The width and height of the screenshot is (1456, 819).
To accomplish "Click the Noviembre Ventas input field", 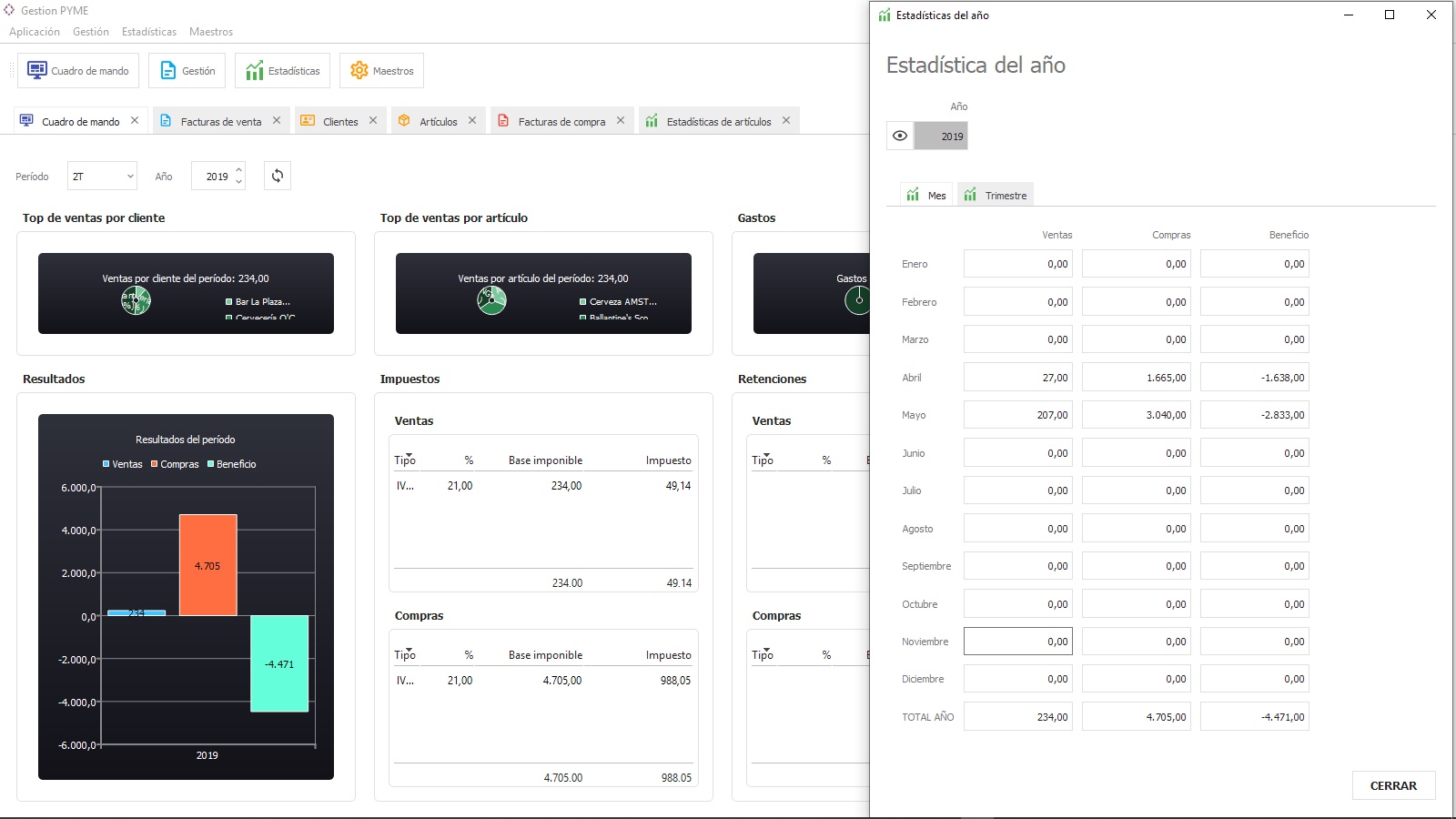I will pyautogui.click(x=1017, y=642).
